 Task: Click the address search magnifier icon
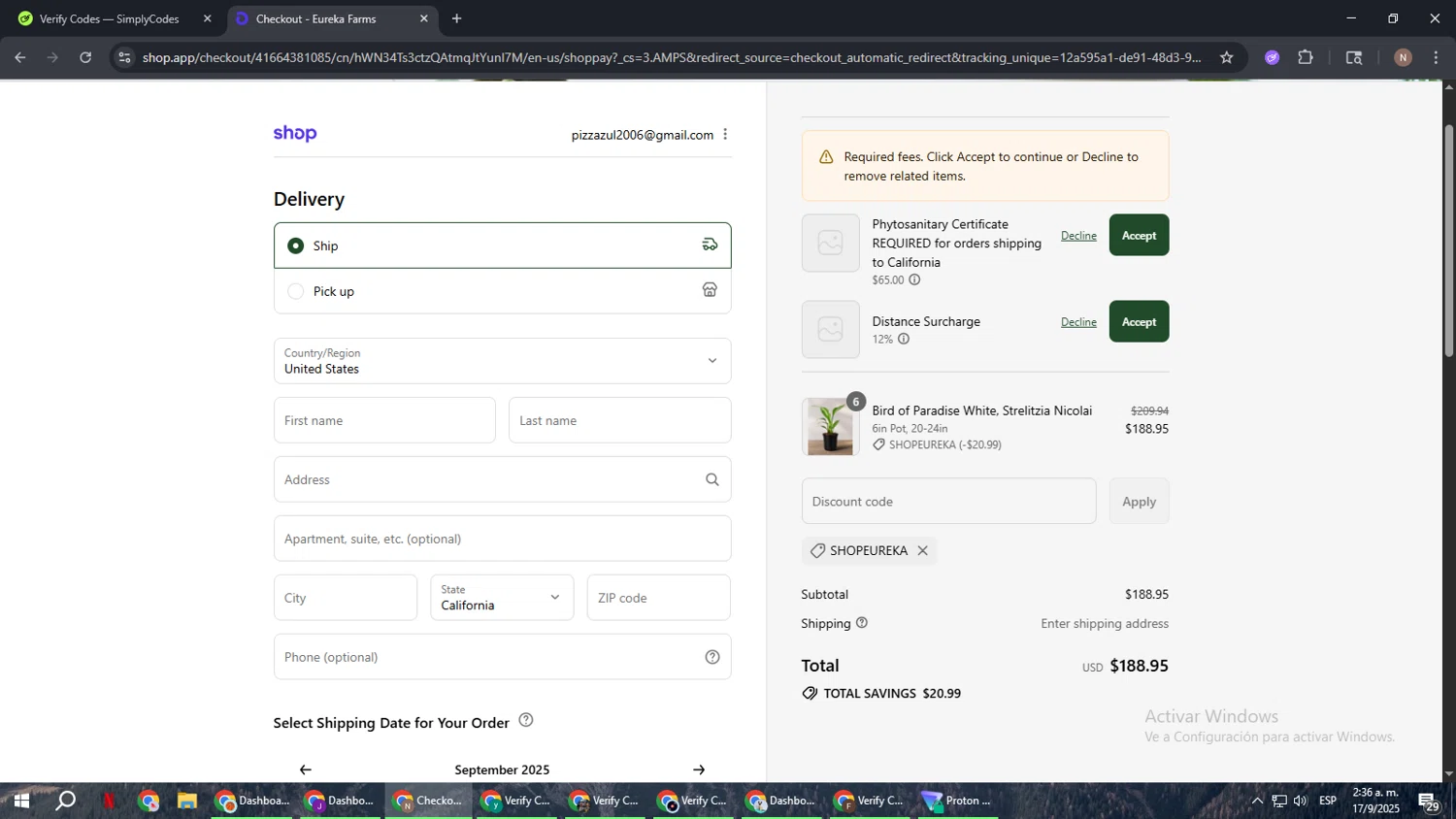[x=712, y=479]
